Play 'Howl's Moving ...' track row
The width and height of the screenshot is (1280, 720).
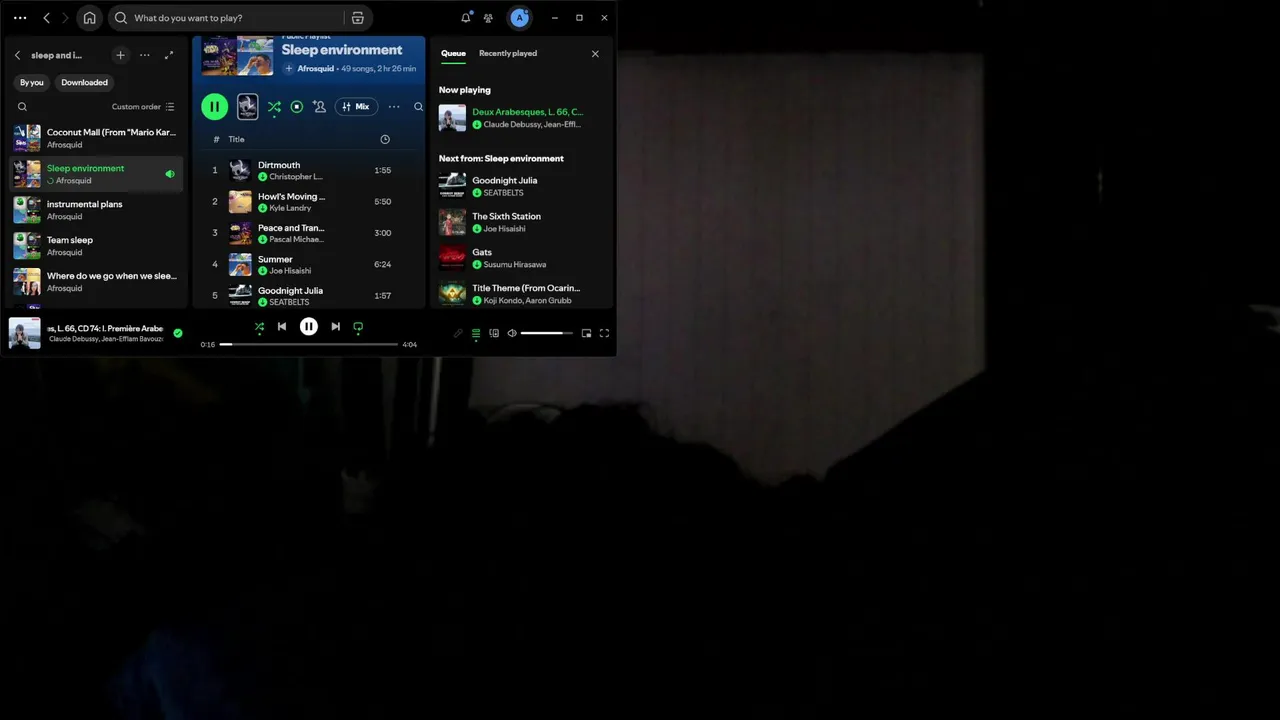pyautogui.click(x=308, y=202)
